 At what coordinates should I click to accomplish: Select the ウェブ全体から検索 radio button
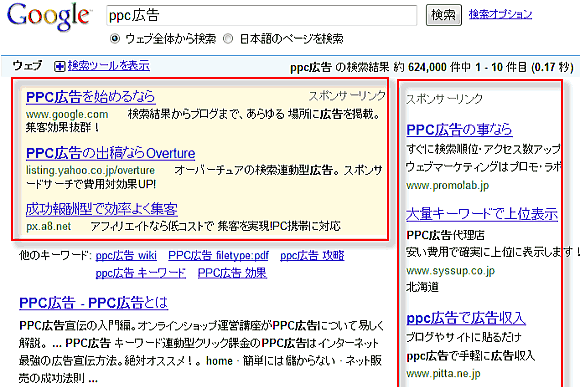pos(115,38)
